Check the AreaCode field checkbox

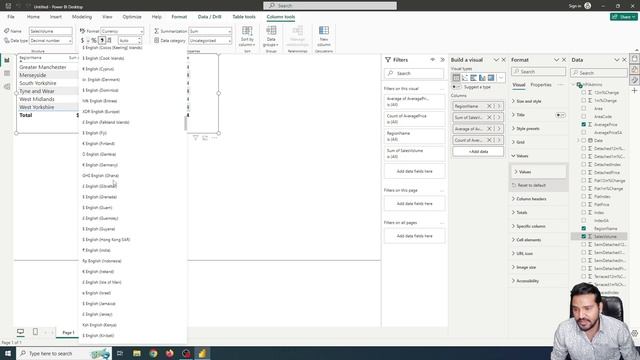pyautogui.click(x=584, y=117)
